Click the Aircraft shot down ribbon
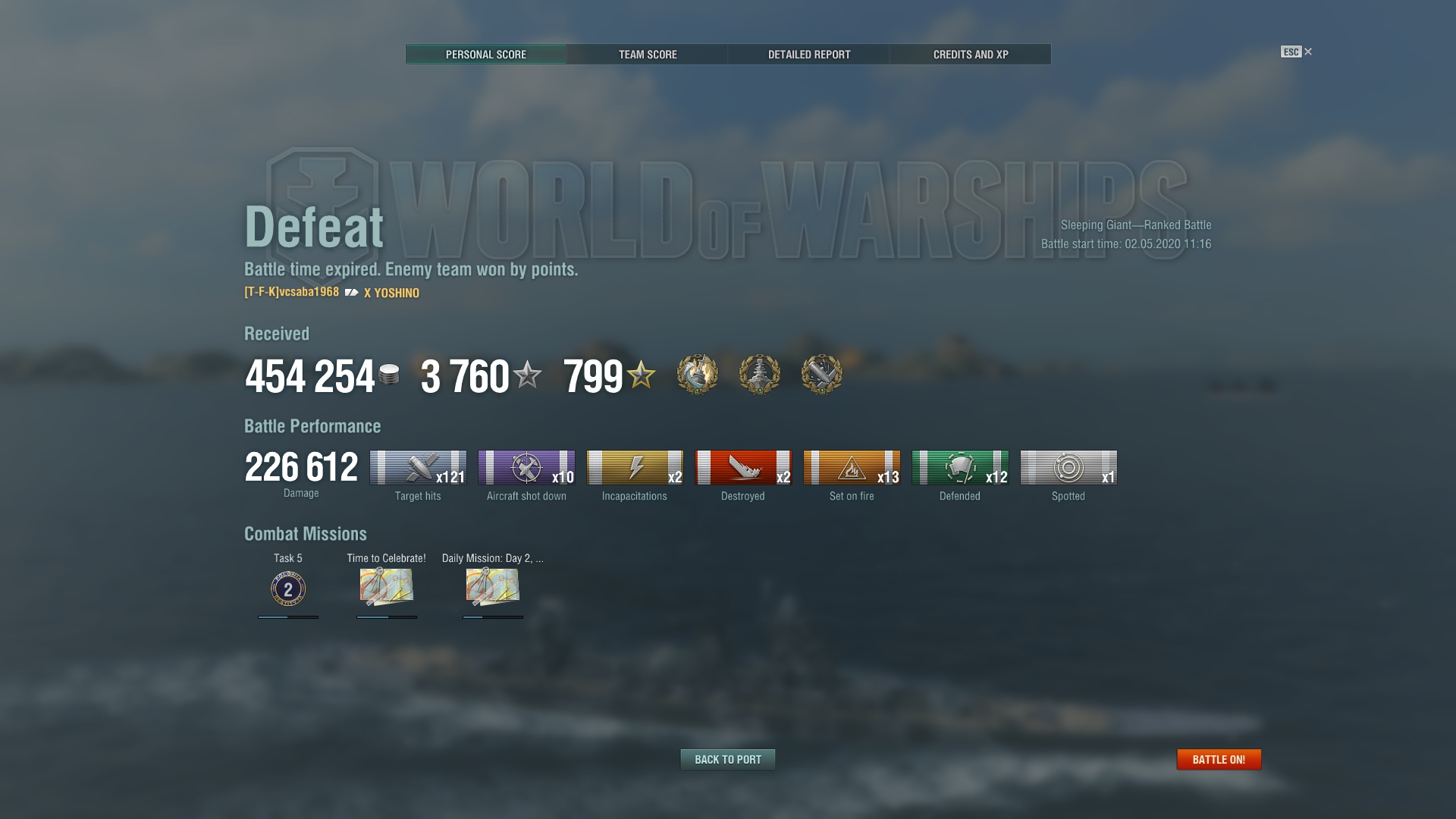Image resolution: width=1456 pixels, height=819 pixels. [526, 467]
